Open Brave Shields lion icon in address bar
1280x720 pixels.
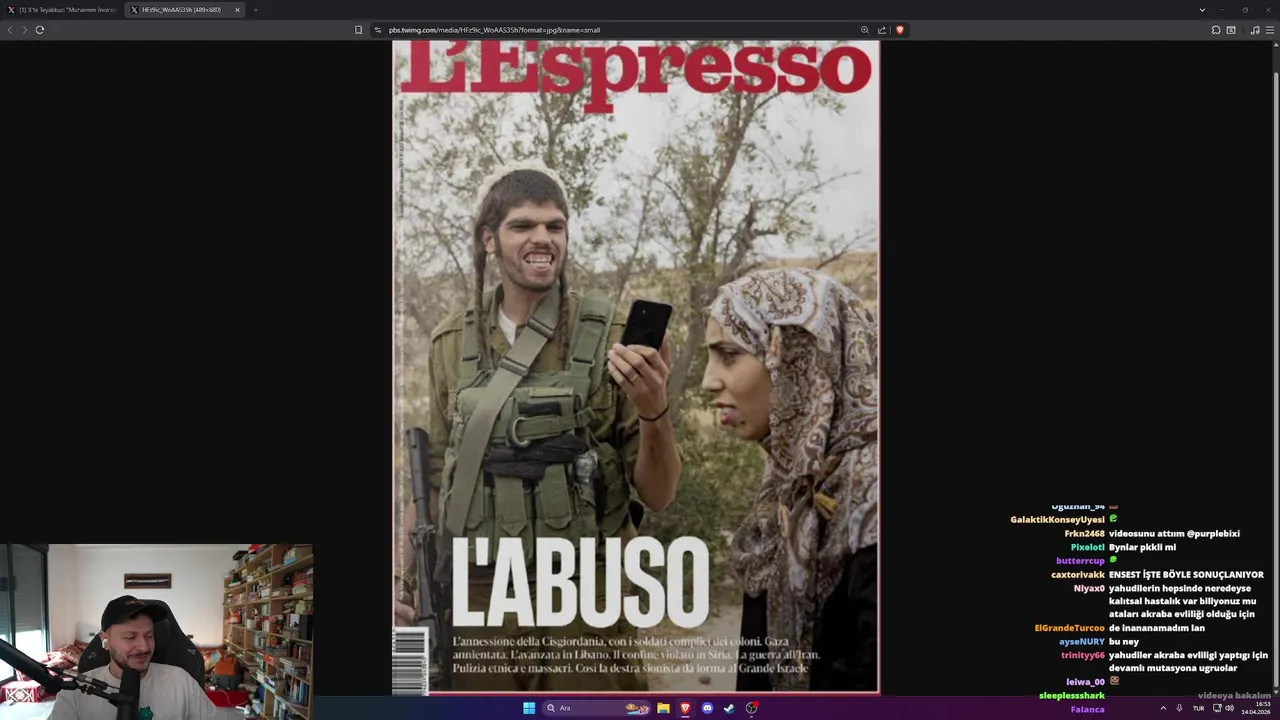(899, 30)
